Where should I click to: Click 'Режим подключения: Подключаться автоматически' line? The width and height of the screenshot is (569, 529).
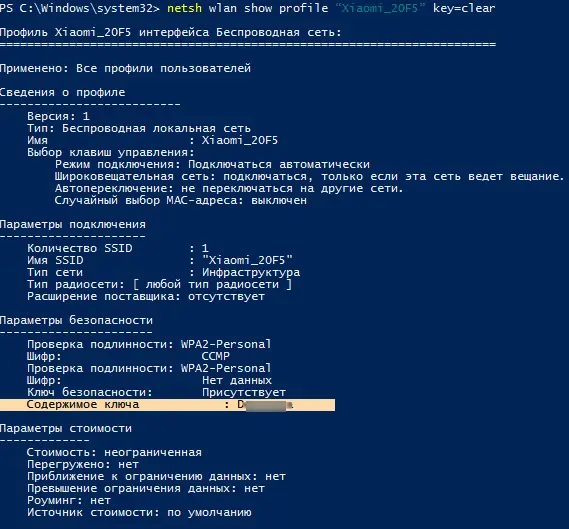point(212,164)
